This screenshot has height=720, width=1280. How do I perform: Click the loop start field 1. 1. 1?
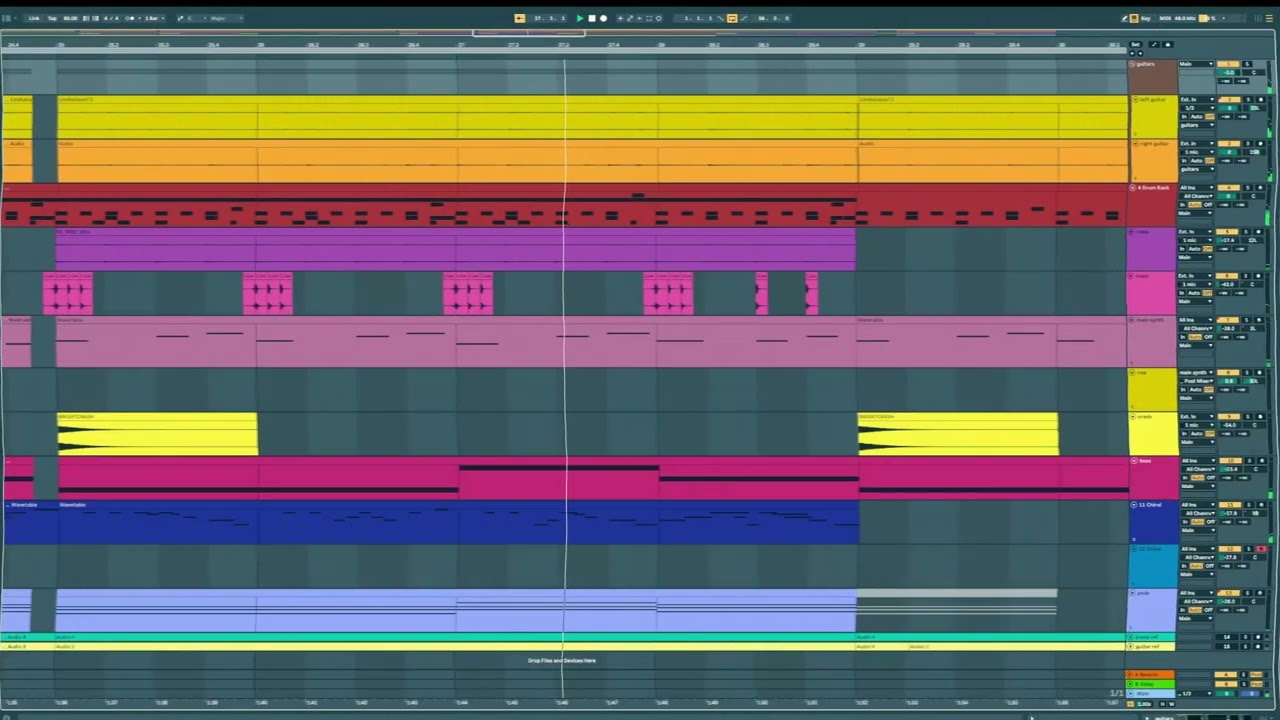(x=697, y=18)
